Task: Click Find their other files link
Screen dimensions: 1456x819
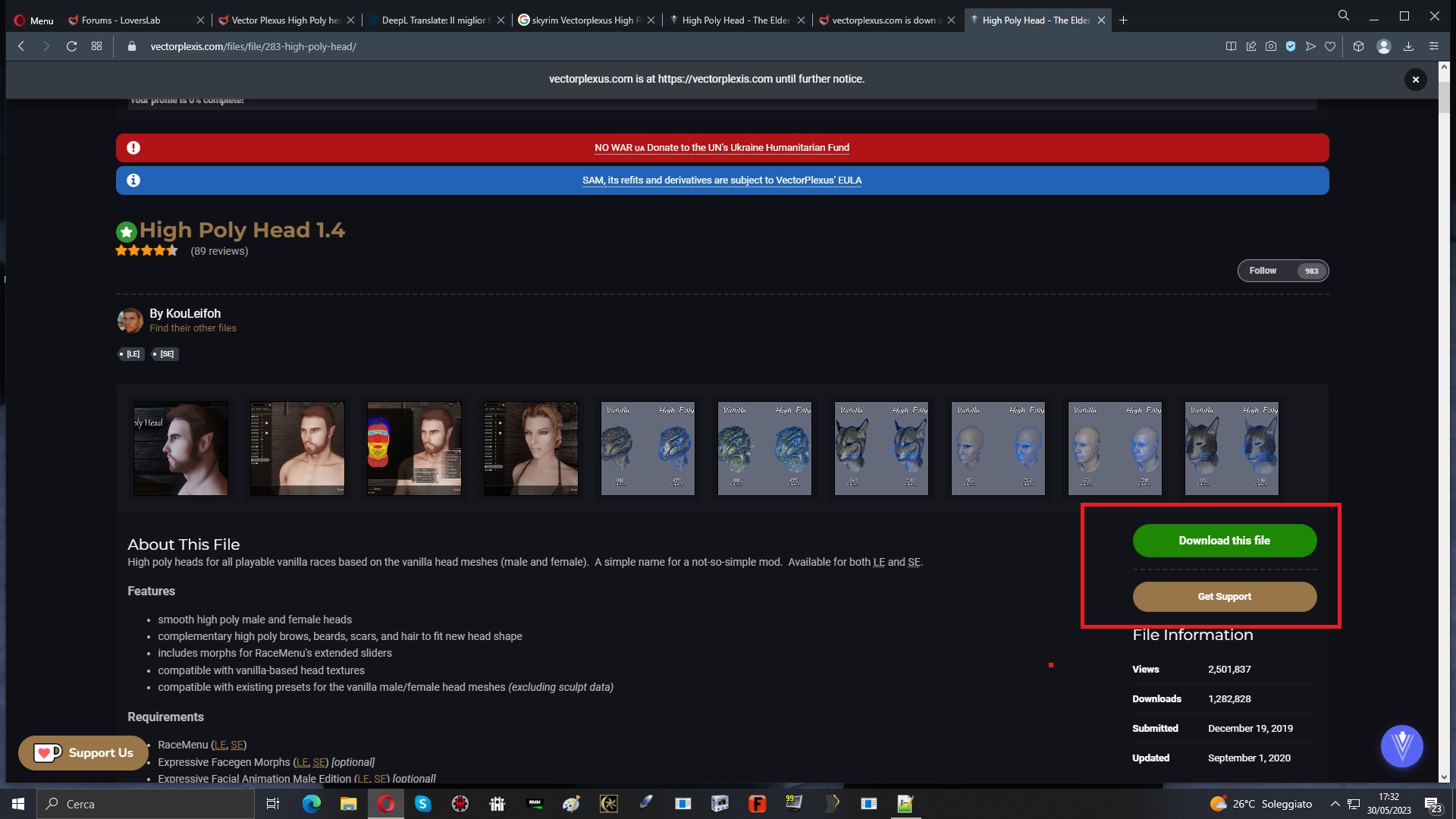Action: [193, 328]
